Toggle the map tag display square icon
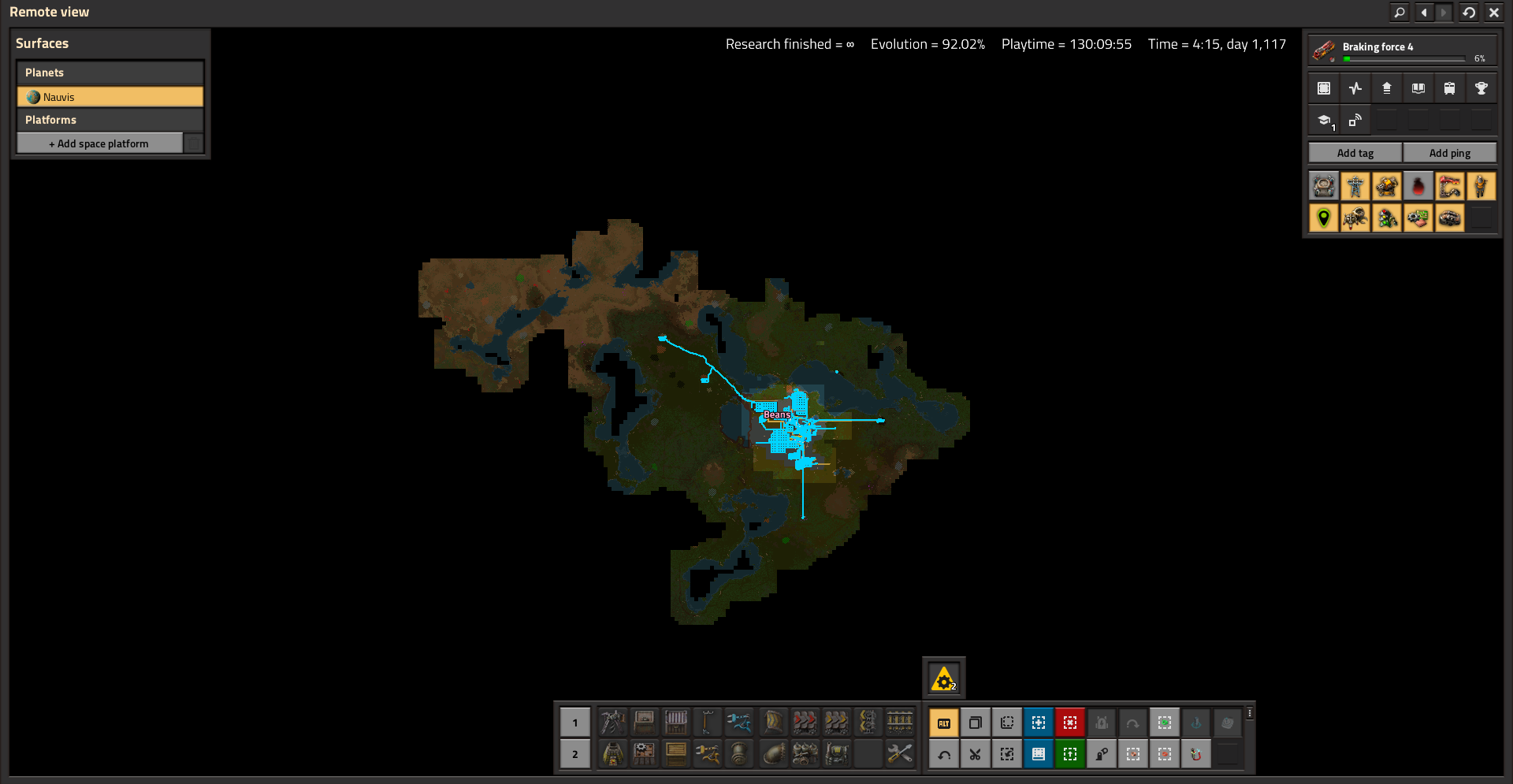 (1323, 87)
